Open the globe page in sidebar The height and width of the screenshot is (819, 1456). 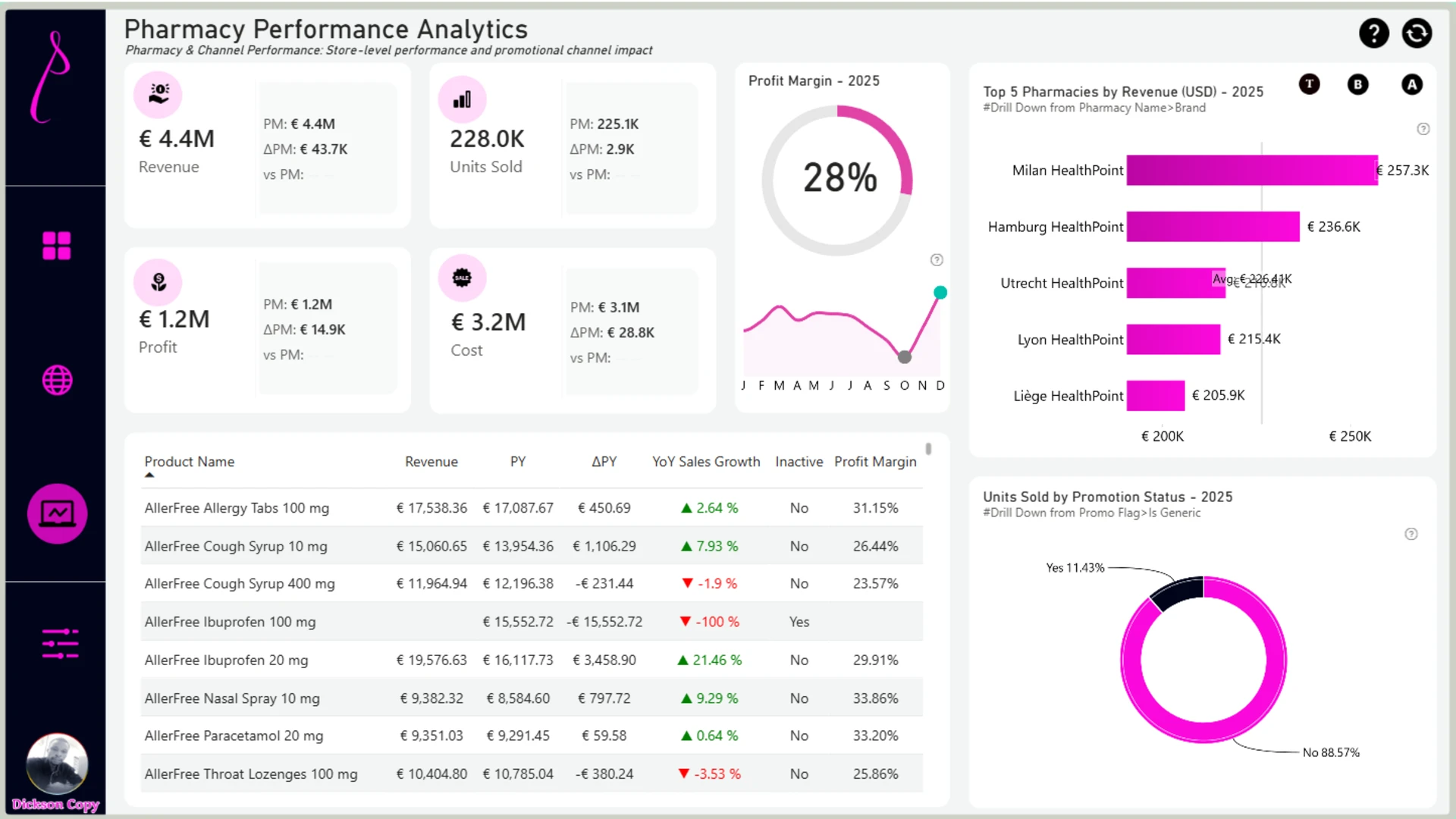point(57,380)
